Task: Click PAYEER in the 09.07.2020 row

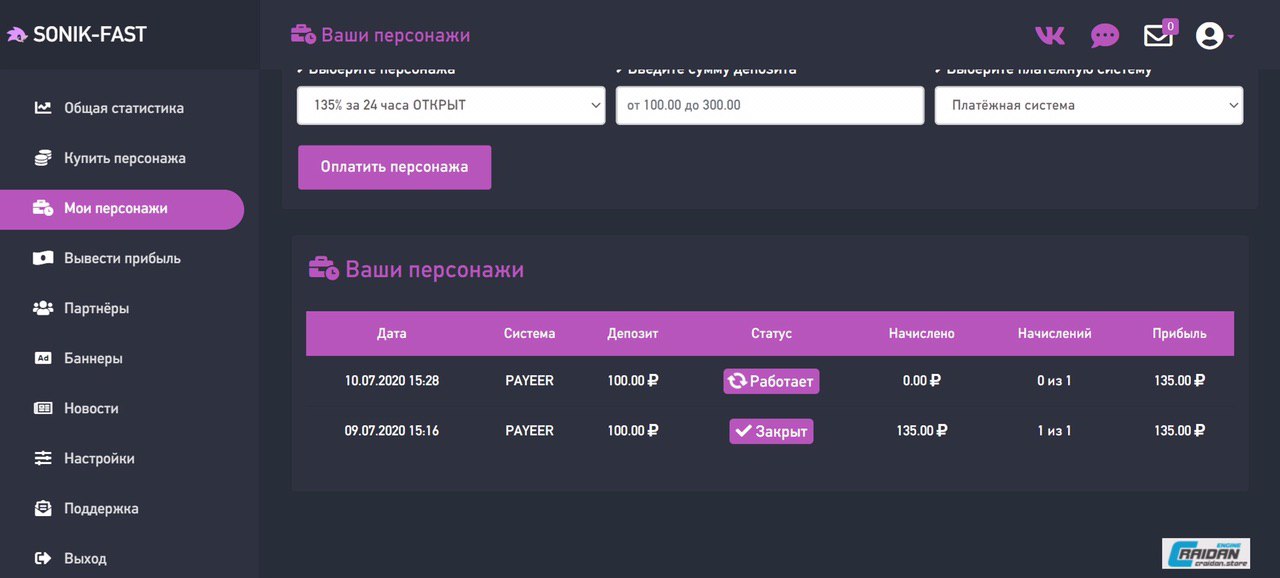Action: [529, 431]
